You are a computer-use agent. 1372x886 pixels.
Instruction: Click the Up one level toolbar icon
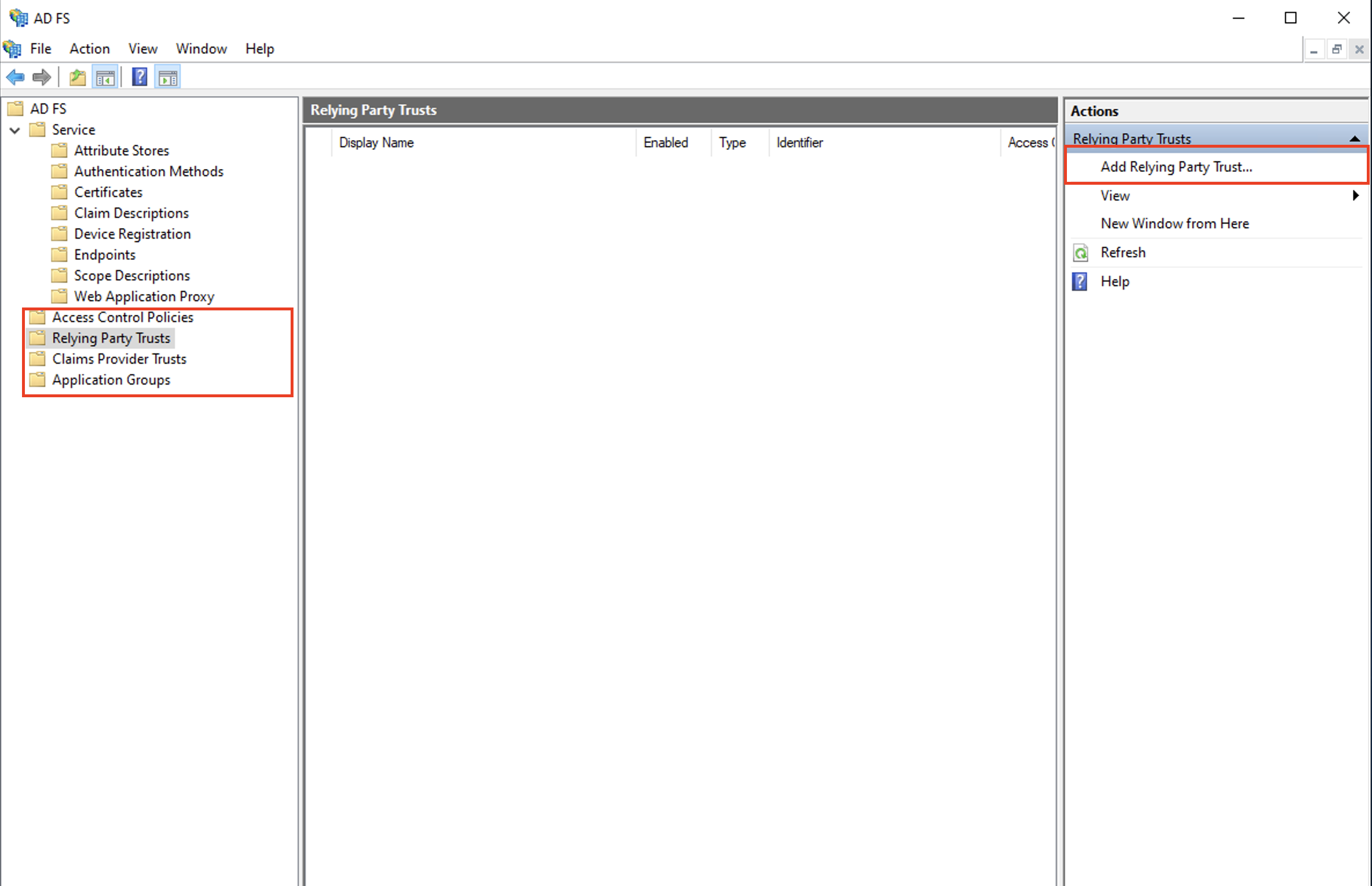77,77
